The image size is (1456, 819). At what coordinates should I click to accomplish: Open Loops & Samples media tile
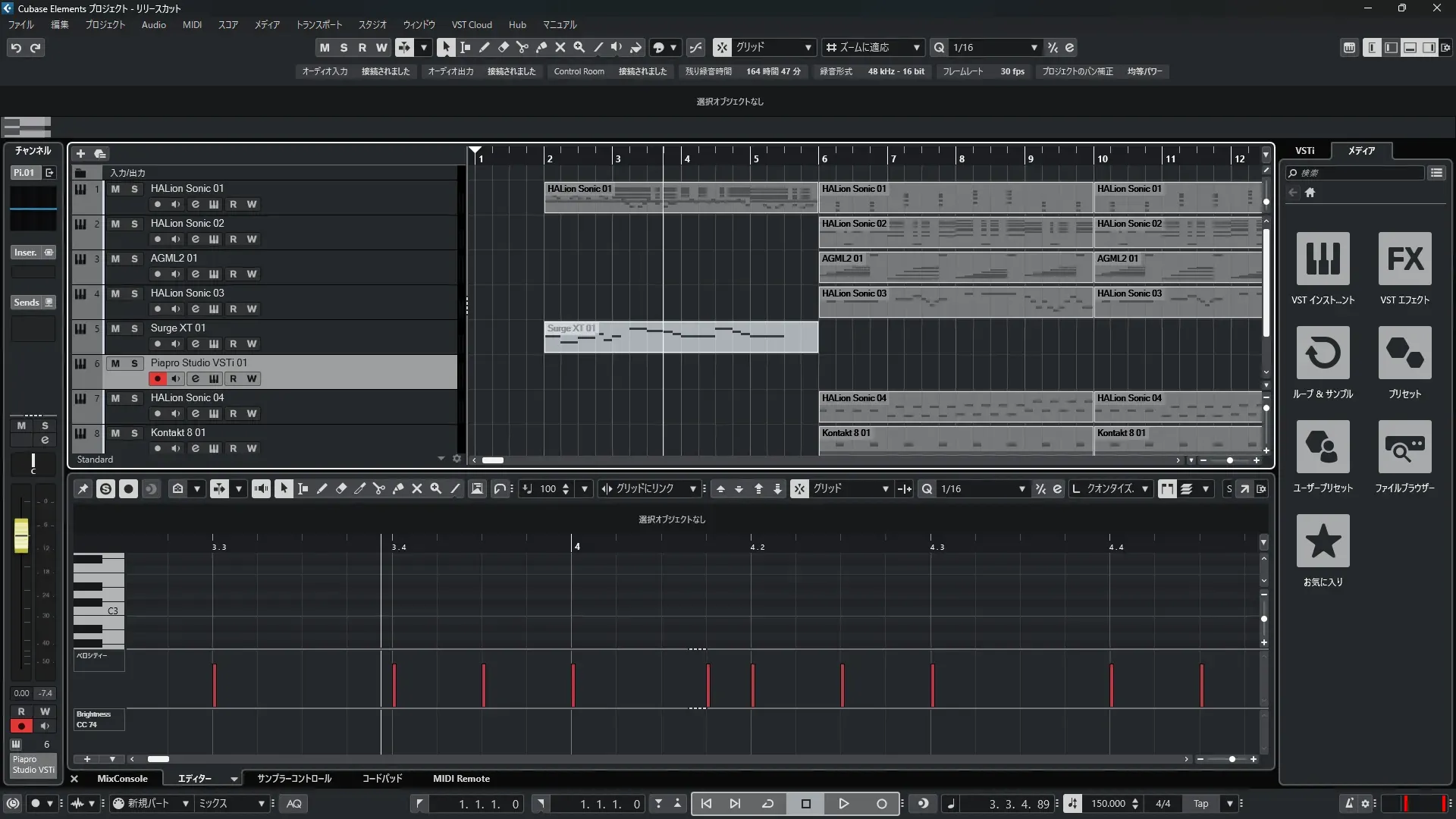tap(1323, 353)
